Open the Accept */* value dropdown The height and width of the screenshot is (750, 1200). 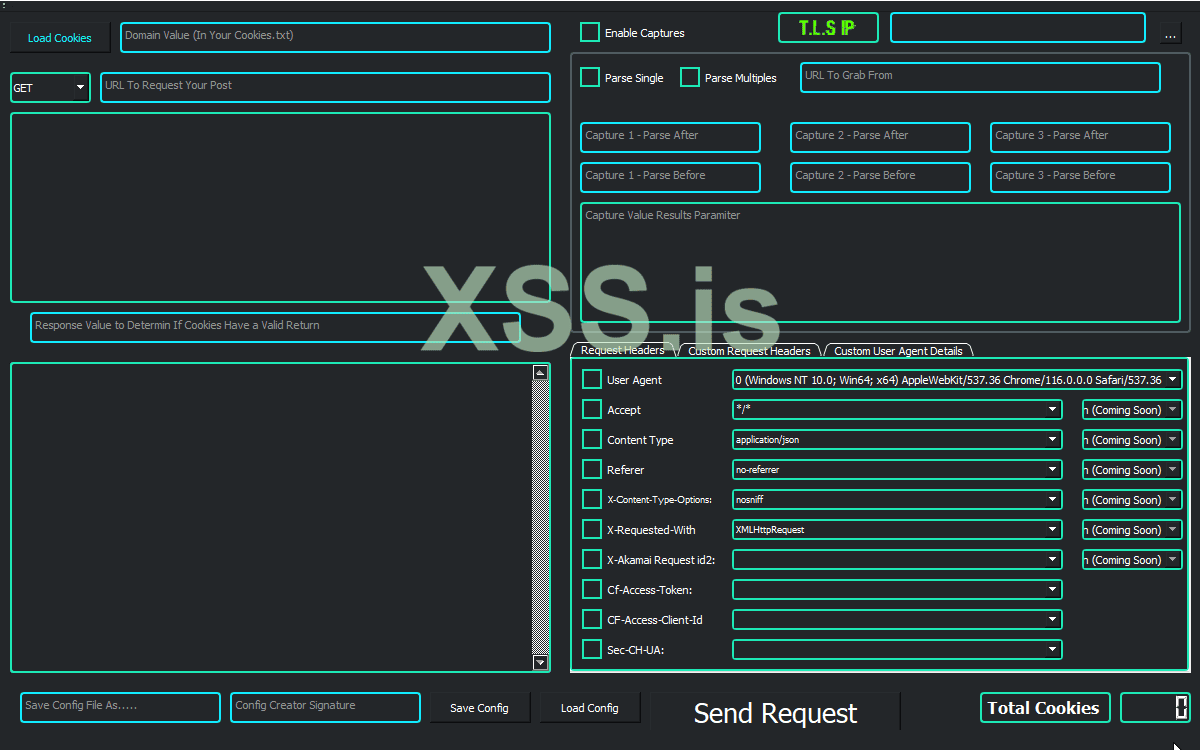pyautogui.click(x=897, y=409)
